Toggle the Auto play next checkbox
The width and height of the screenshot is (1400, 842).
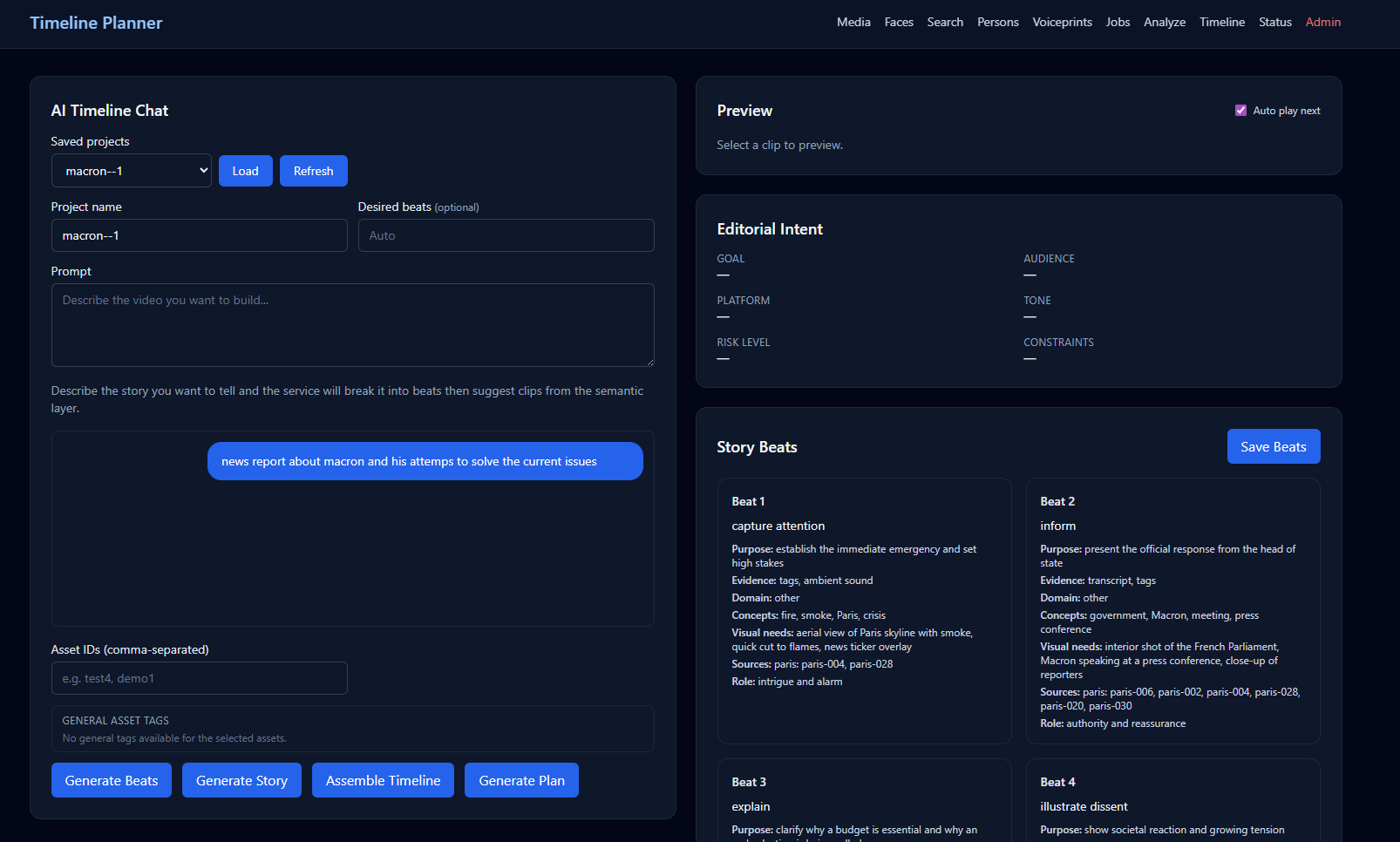1240,111
